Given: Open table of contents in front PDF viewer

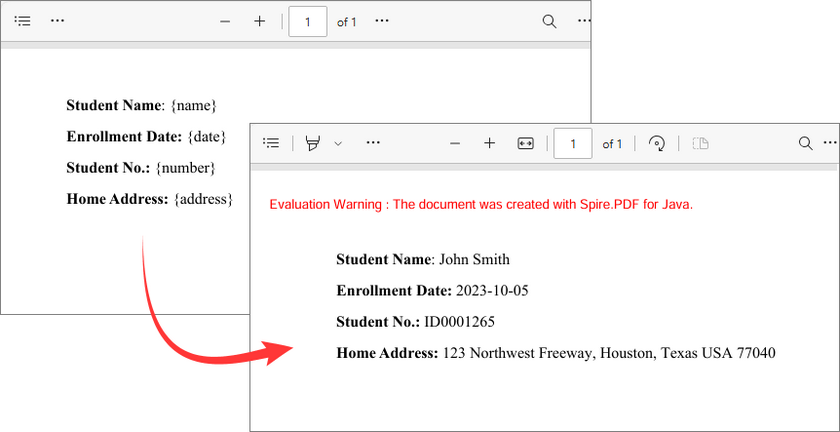Looking at the screenshot, I should 271,144.
